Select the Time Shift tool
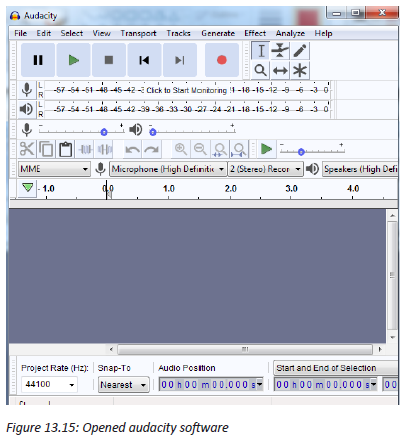This screenshot has height=440, width=408. [x=280, y=70]
